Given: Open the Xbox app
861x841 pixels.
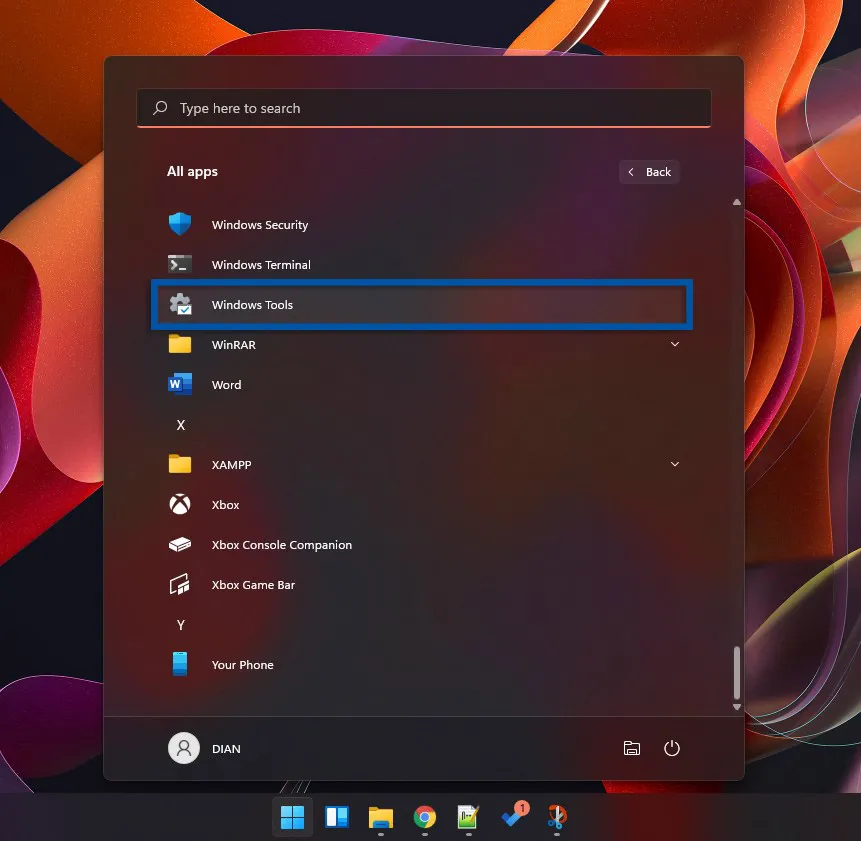Looking at the screenshot, I should (x=225, y=504).
